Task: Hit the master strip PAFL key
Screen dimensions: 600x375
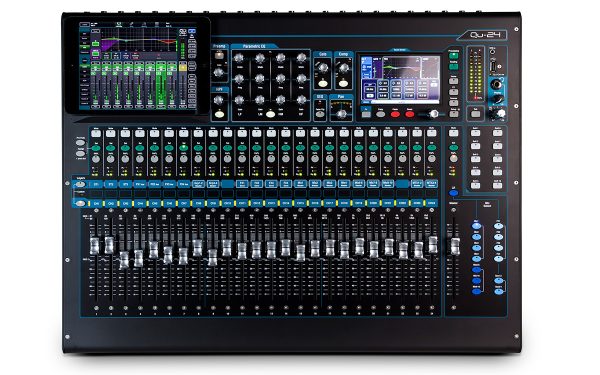Action: (x=453, y=158)
